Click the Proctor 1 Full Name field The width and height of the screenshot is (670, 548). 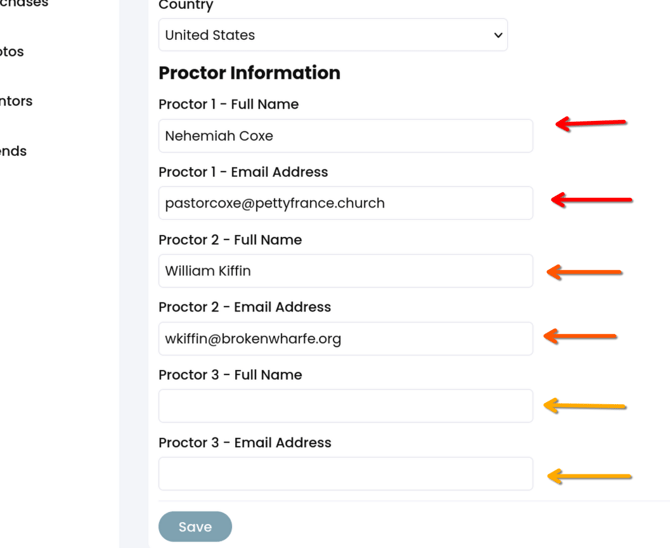pos(345,136)
